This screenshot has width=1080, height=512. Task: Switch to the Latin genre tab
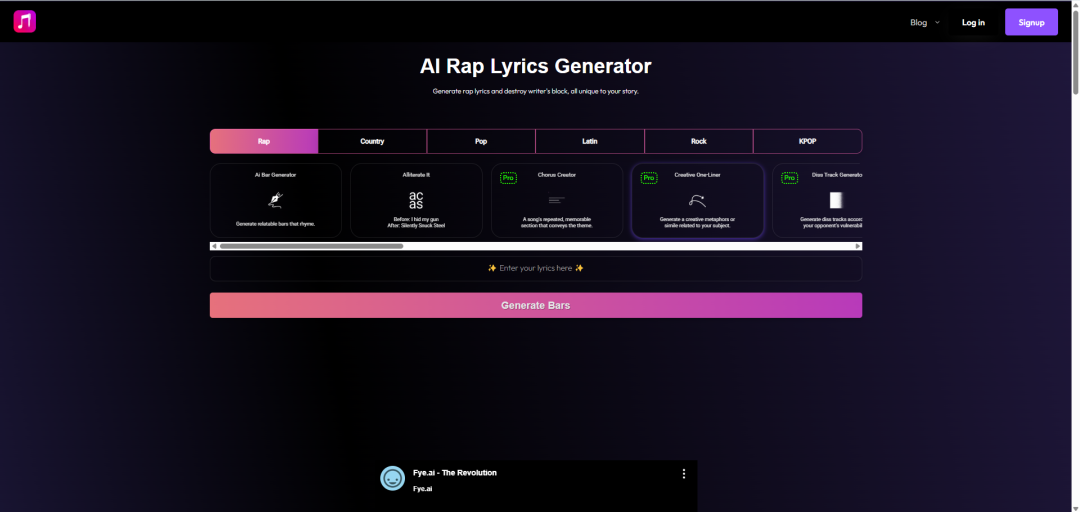point(590,141)
